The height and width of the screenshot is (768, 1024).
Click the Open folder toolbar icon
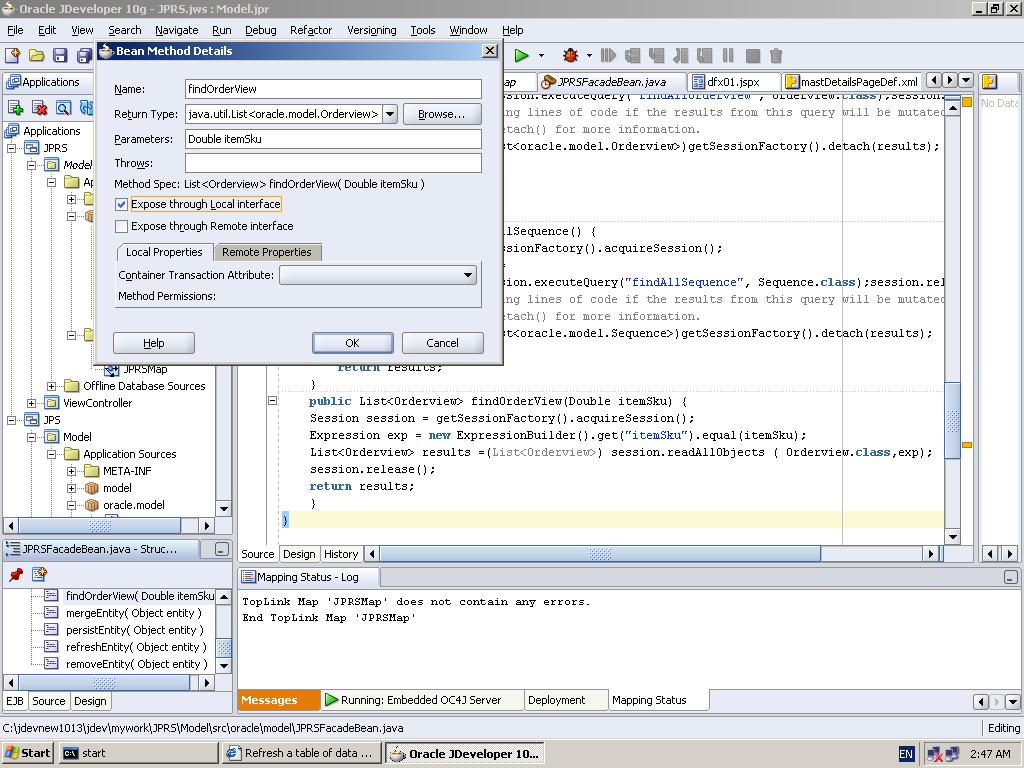37,56
